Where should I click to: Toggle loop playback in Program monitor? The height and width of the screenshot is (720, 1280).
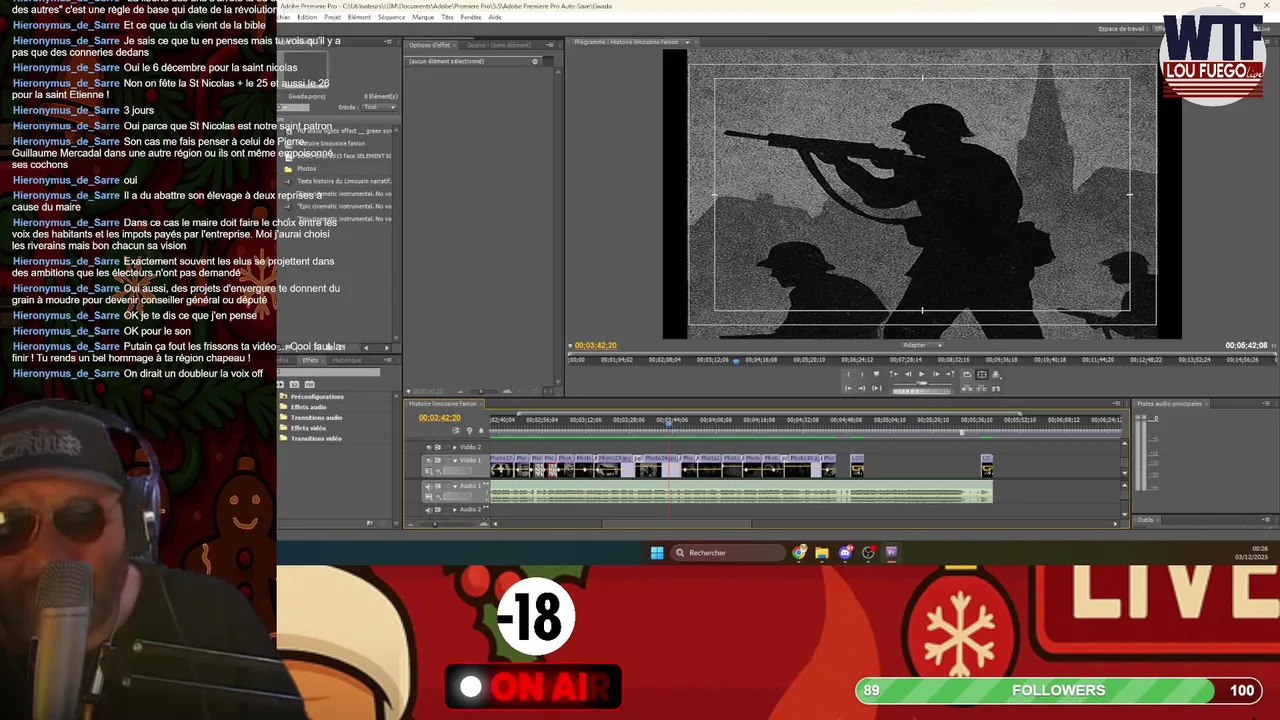coord(967,374)
